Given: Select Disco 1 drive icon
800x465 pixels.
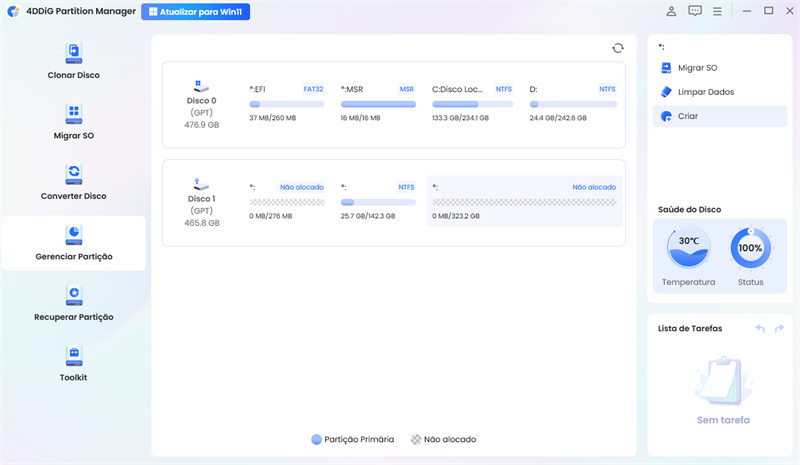Looking at the screenshot, I should point(201,185).
